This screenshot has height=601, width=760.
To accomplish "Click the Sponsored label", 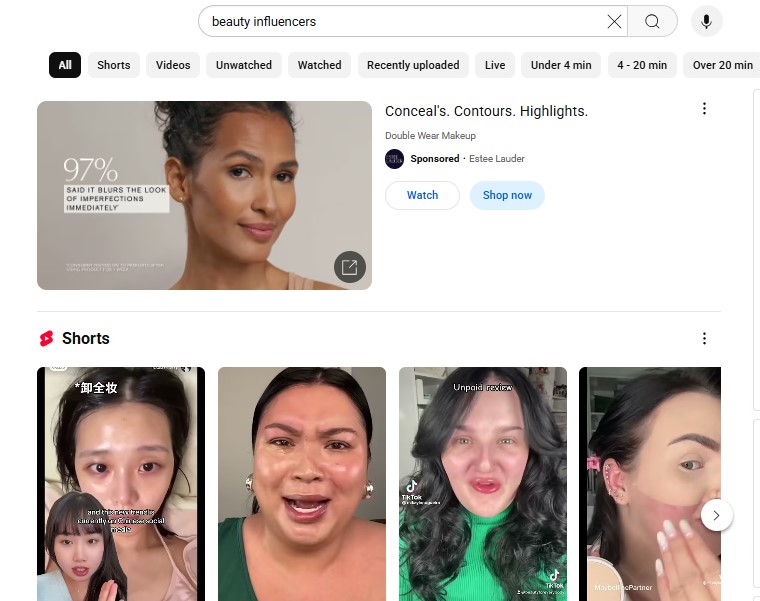I will tap(435, 159).
